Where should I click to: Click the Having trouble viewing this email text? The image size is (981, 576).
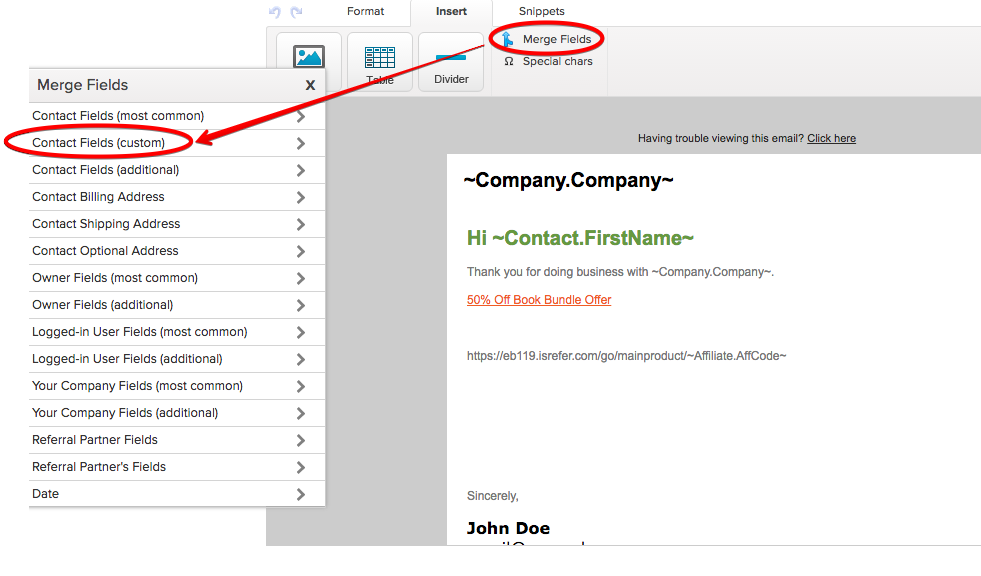[x=721, y=138]
